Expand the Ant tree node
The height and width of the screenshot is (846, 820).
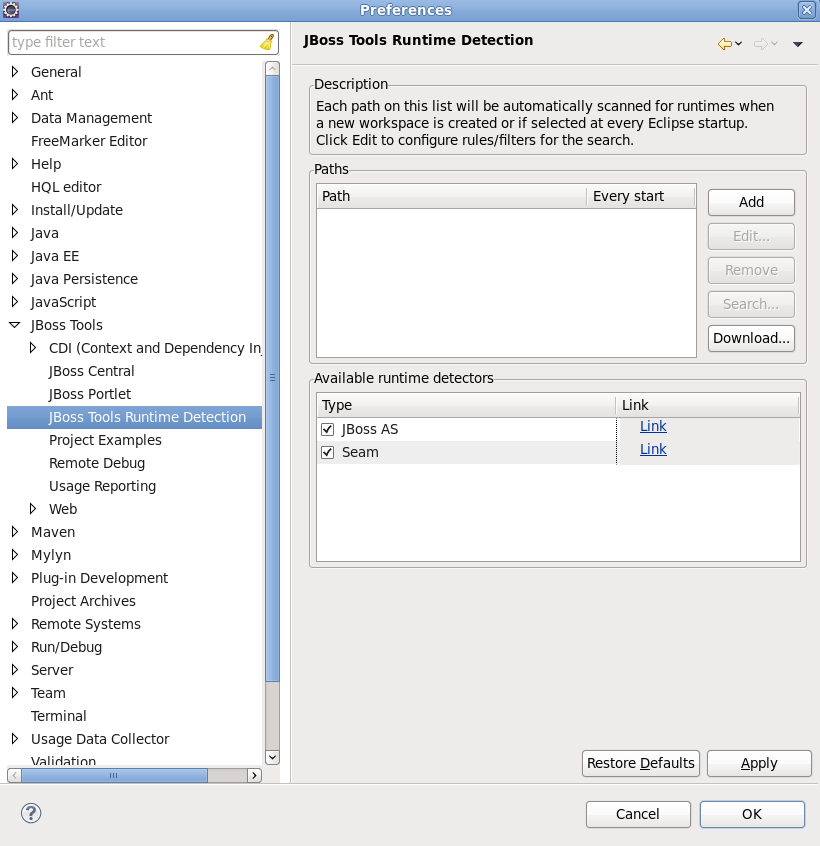click(15, 95)
